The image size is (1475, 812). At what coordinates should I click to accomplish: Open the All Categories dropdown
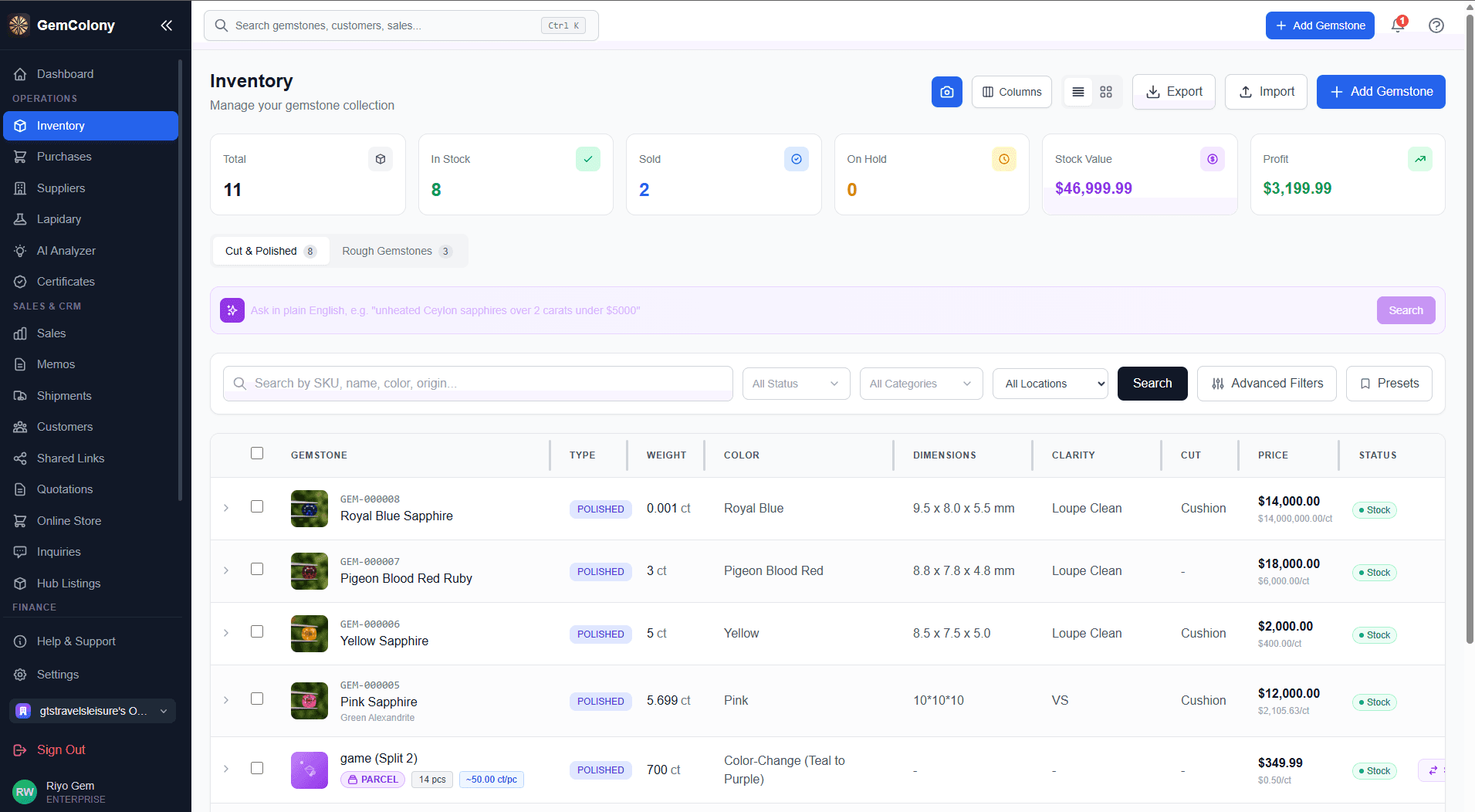[x=921, y=384]
